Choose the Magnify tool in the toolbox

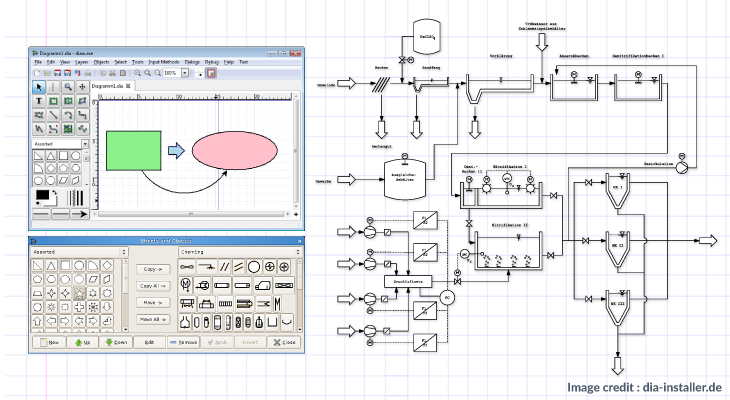[x=67, y=87]
